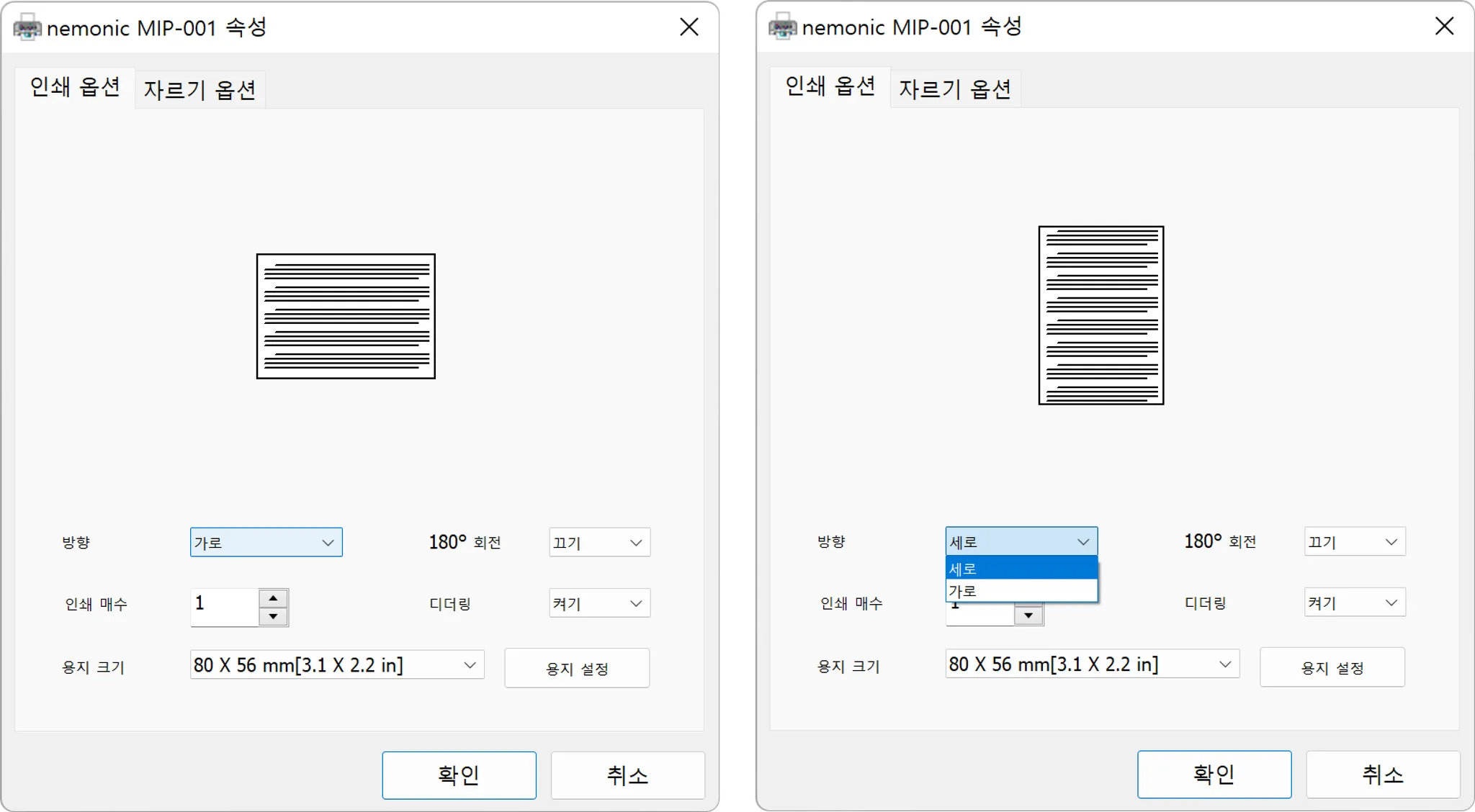Open 디더링 dropdown in right dialog
1475x812 pixels.
pyautogui.click(x=1354, y=603)
